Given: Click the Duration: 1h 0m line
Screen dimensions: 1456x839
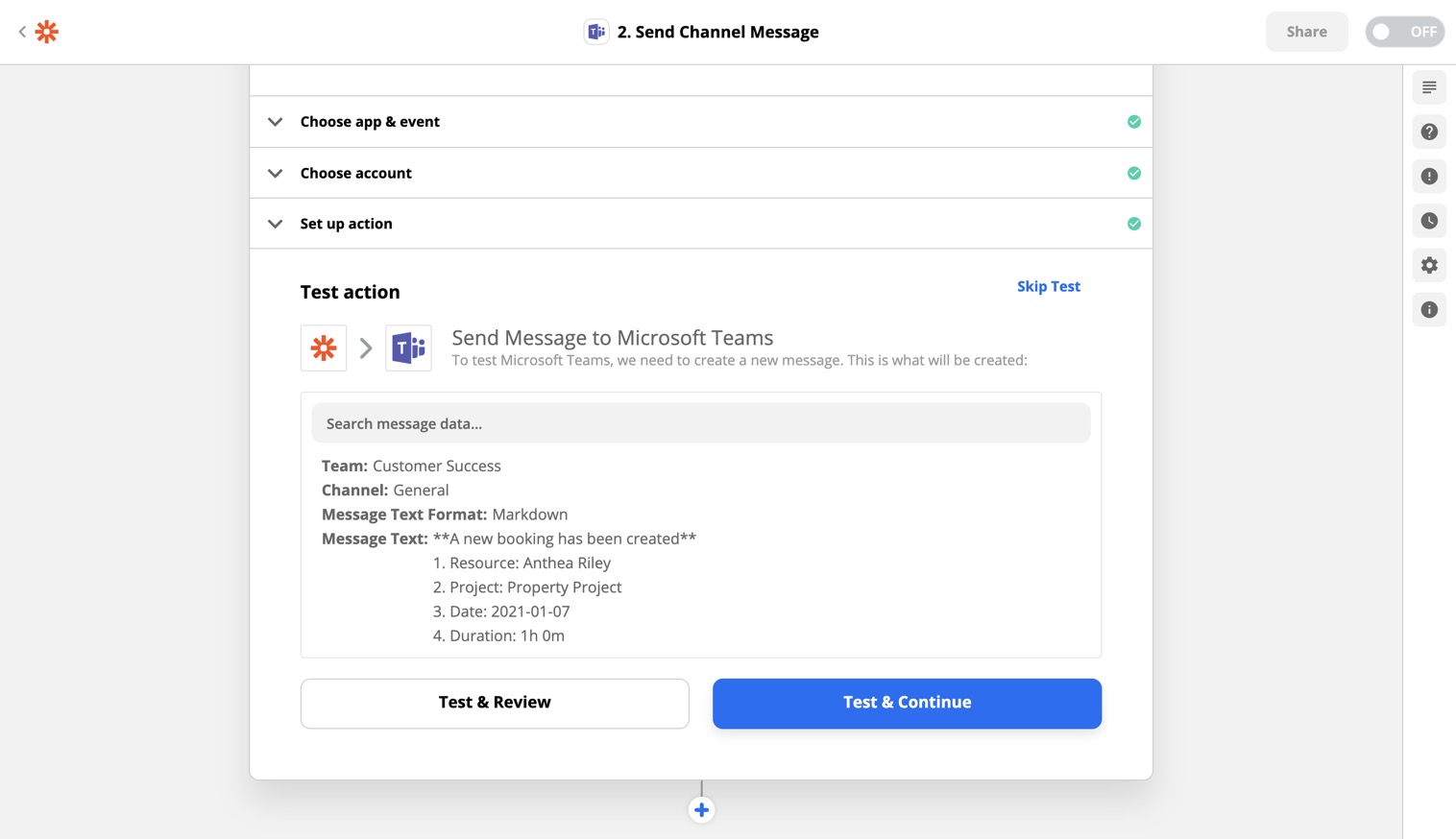Looking at the screenshot, I should [x=498, y=635].
